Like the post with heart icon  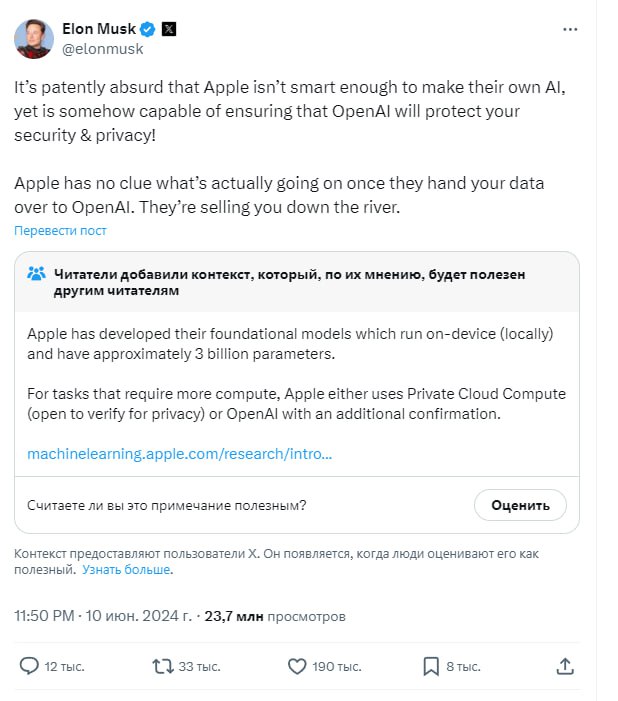click(296, 665)
